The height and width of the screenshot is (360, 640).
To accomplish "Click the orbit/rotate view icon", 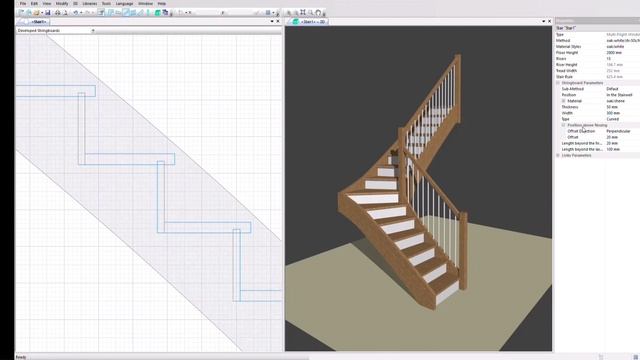I will [x=318, y=13].
